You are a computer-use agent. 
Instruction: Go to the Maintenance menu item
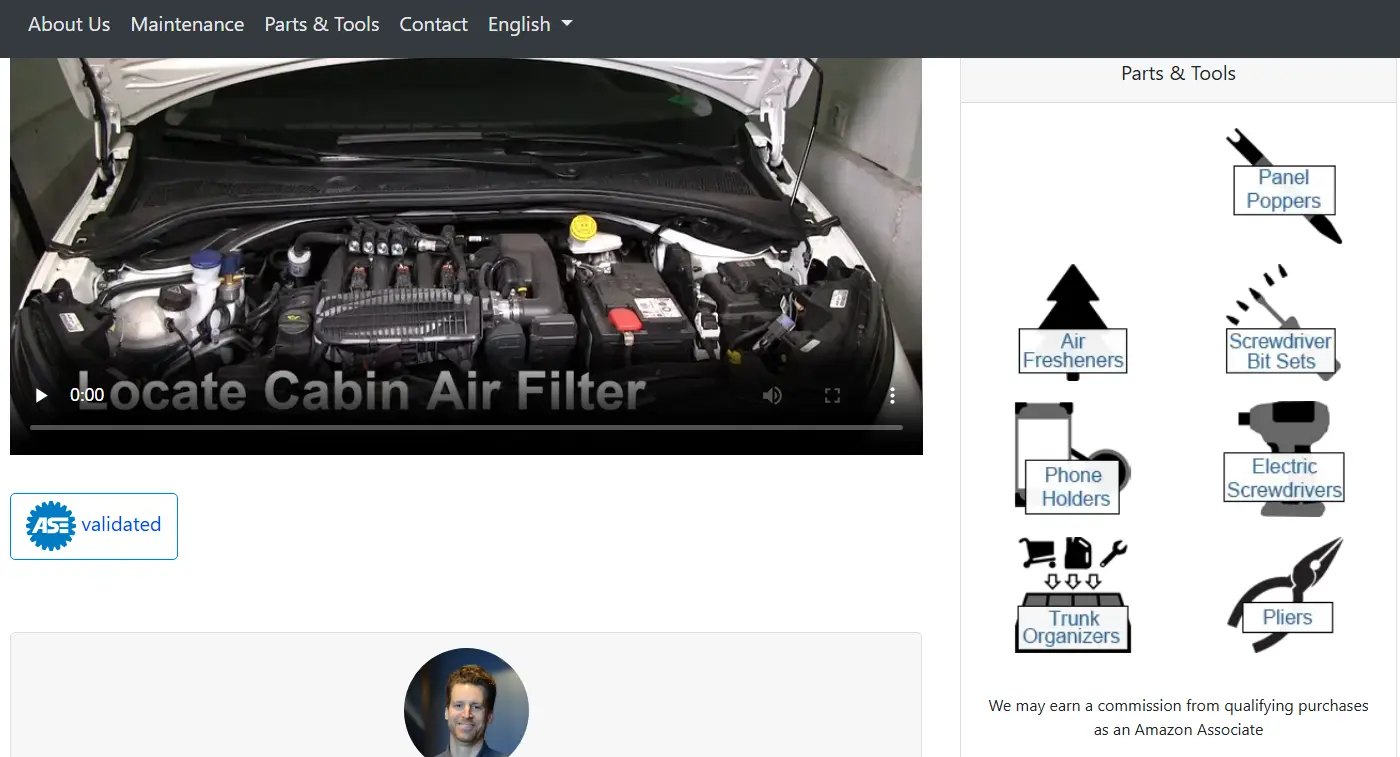click(187, 24)
